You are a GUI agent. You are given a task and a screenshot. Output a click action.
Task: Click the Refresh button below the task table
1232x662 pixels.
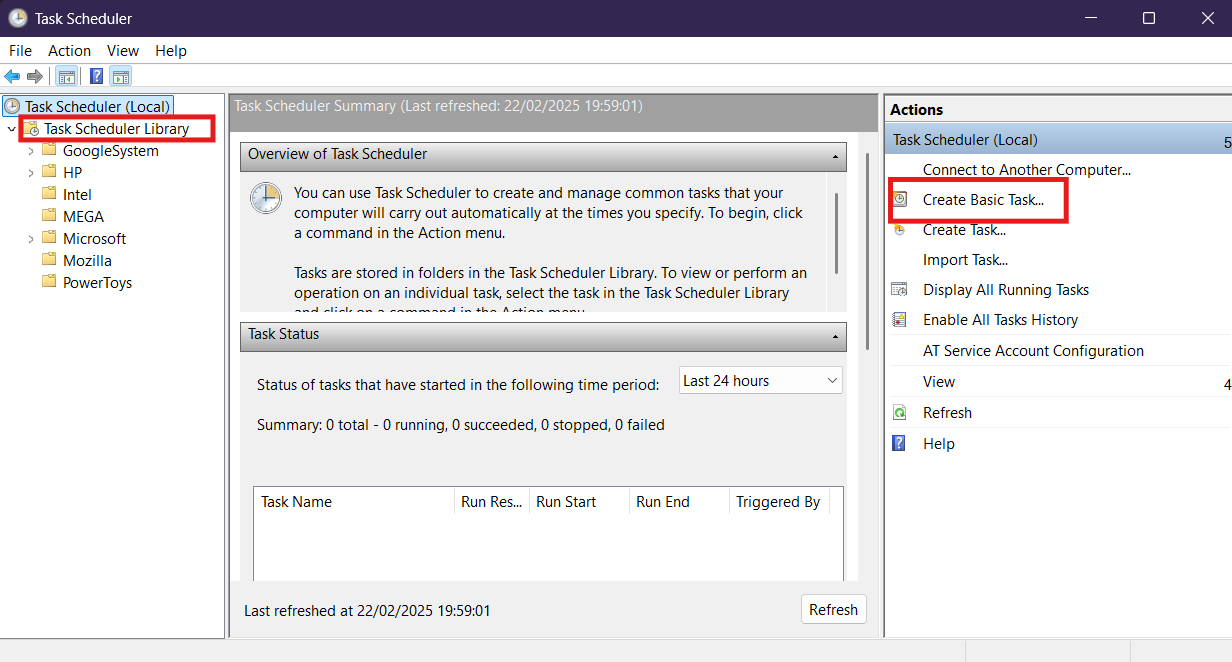point(833,610)
